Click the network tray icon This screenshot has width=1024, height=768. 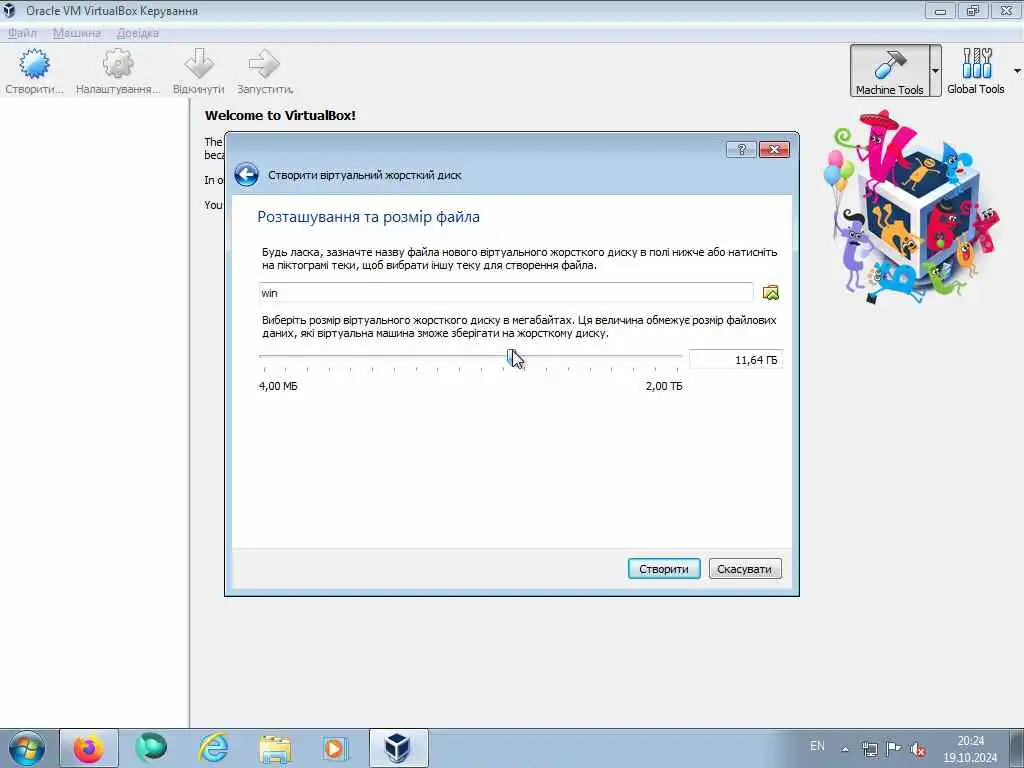(x=869, y=749)
